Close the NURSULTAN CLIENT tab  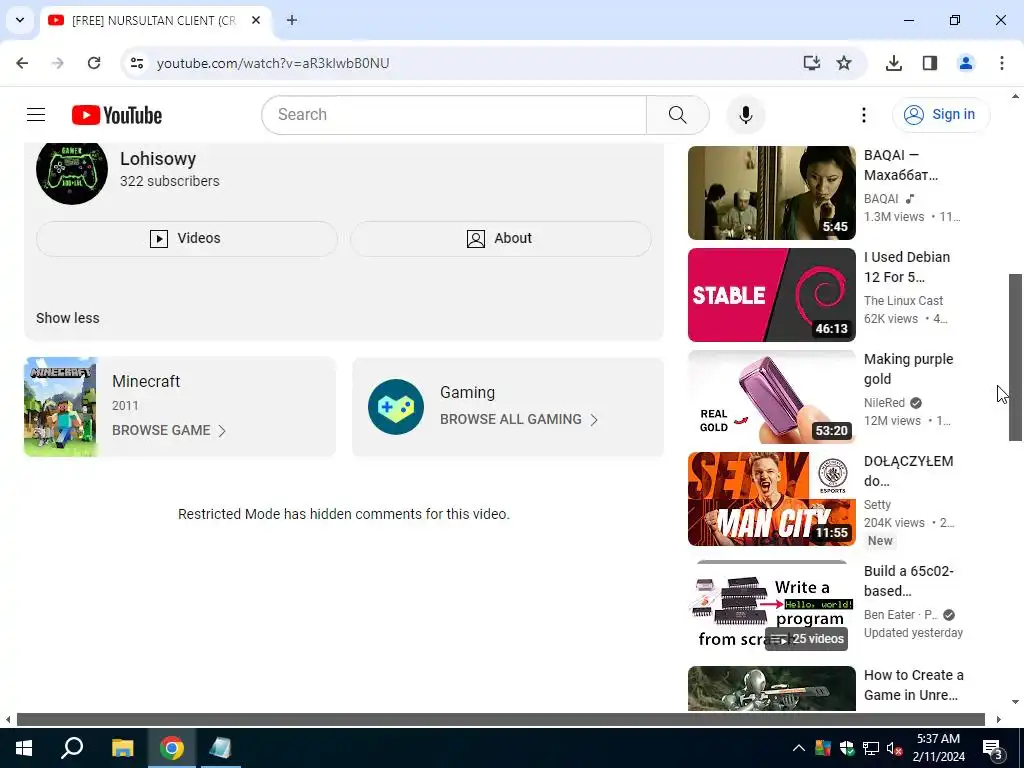[x=256, y=20]
